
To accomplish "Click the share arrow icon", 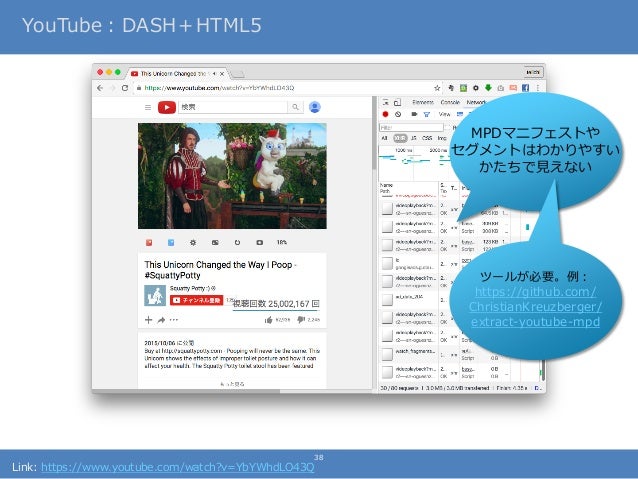I will 161,320.
